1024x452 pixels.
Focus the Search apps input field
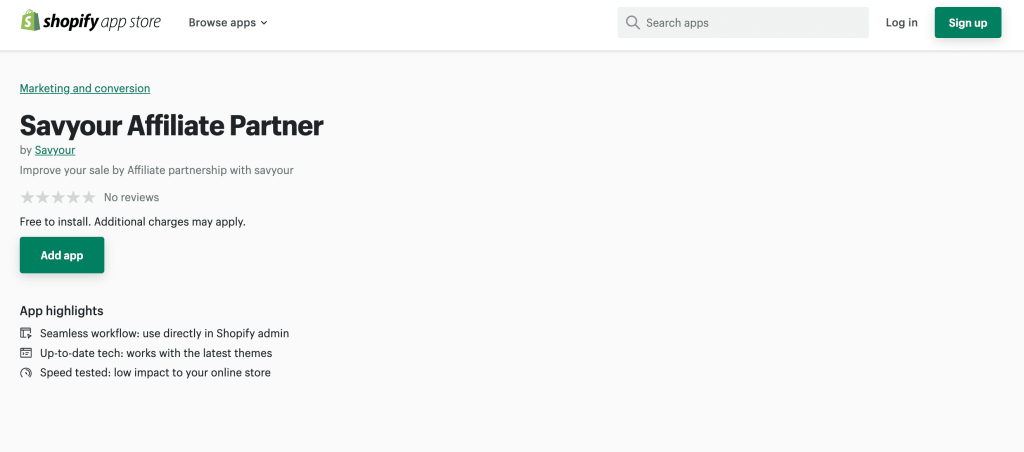click(752, 22)
